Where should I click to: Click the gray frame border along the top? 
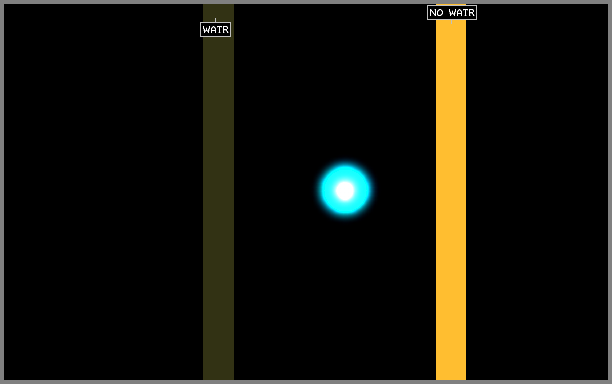click(x=306, y=2)
